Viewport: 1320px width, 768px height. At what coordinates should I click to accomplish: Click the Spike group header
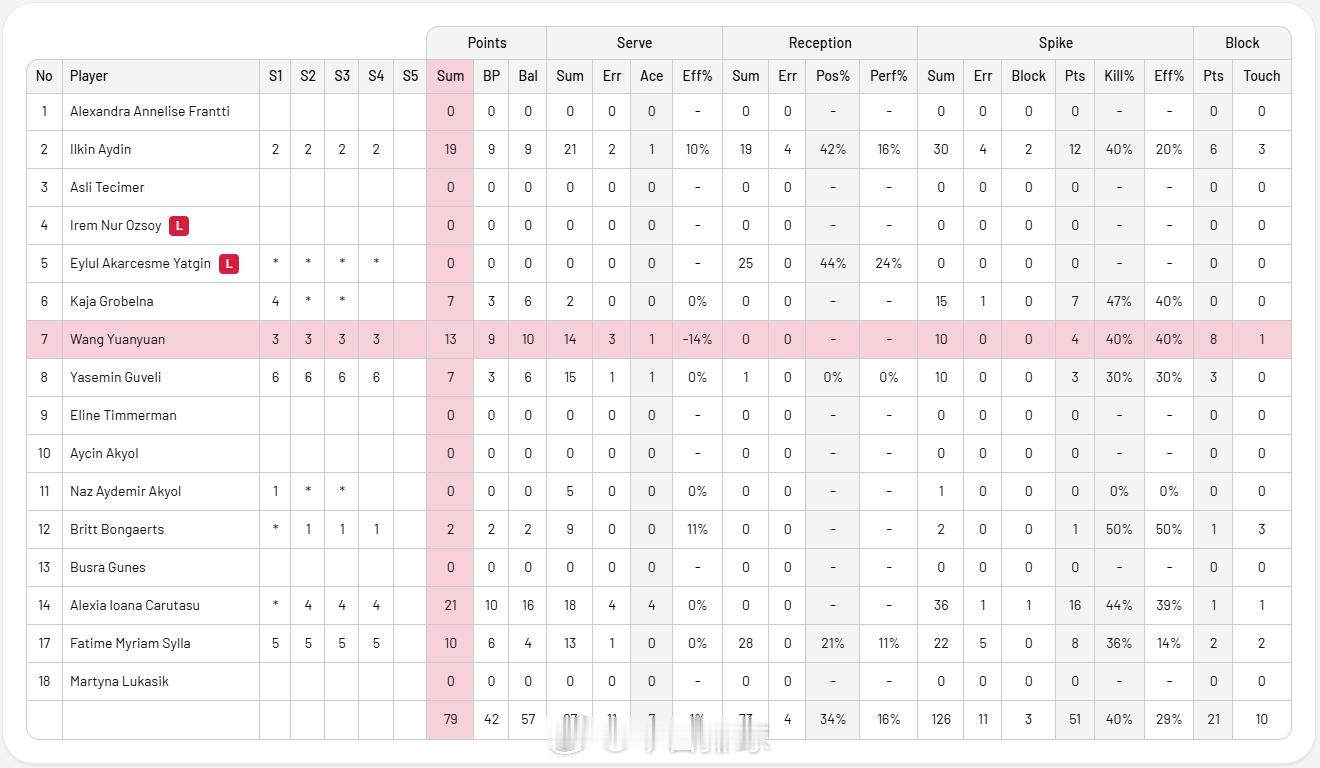pos(1055,43)
